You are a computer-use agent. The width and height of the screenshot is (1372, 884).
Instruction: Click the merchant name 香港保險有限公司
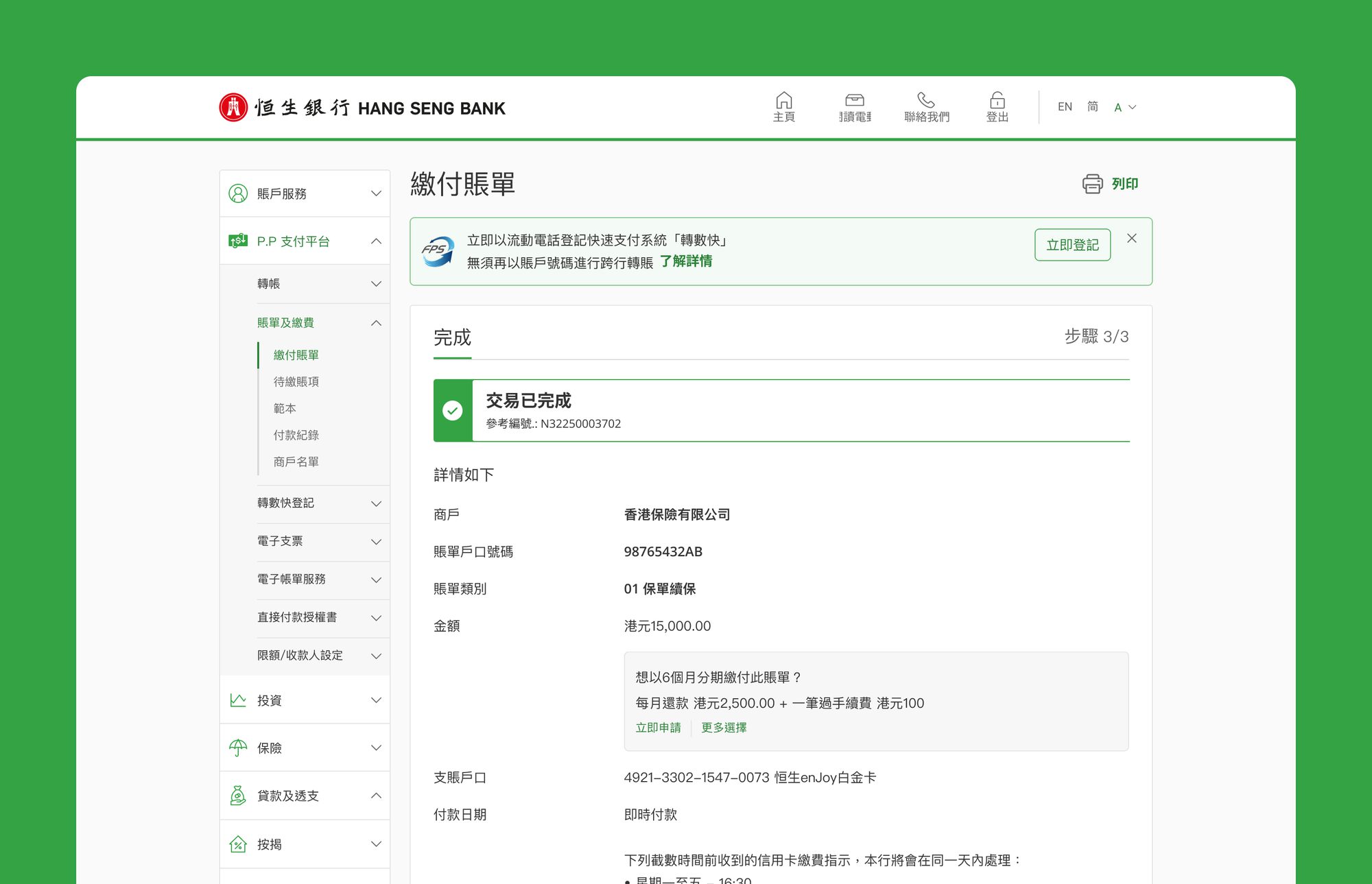[677, 514]
